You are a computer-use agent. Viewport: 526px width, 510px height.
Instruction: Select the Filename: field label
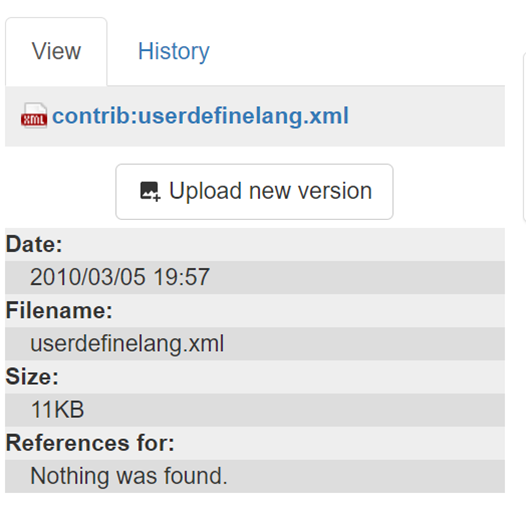(59, 310)
